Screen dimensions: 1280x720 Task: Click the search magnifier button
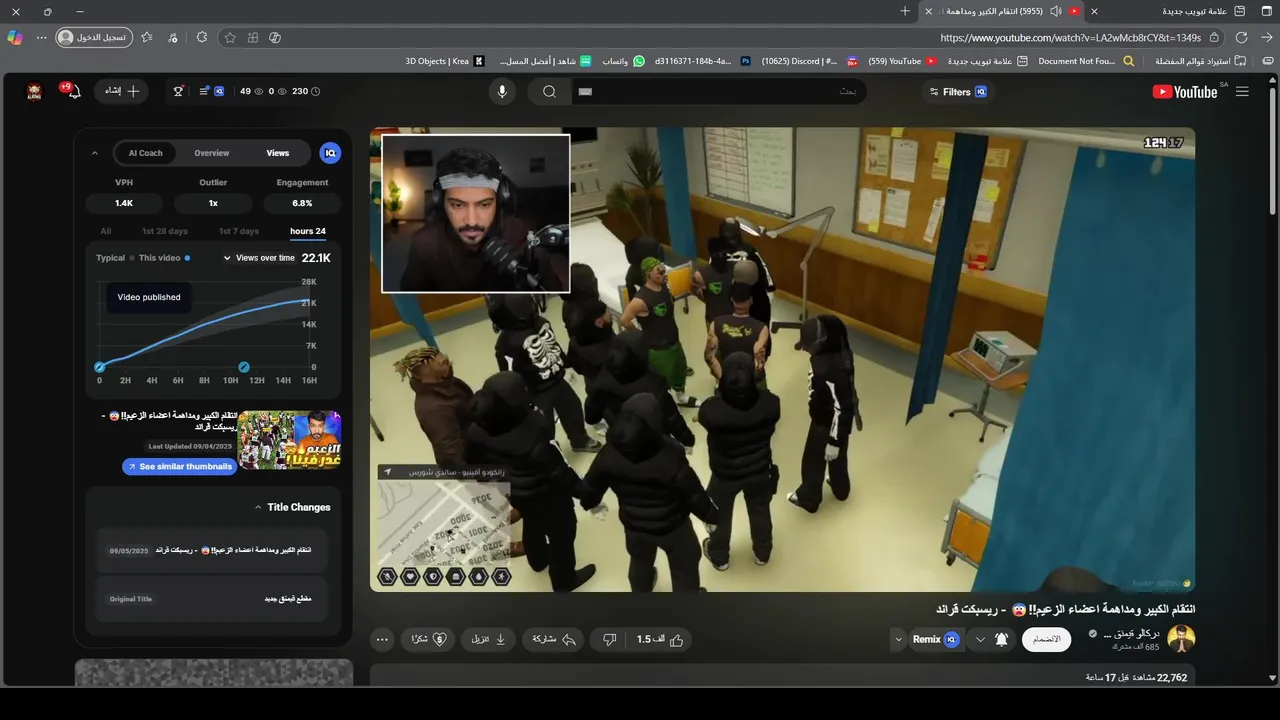point(549,92)
